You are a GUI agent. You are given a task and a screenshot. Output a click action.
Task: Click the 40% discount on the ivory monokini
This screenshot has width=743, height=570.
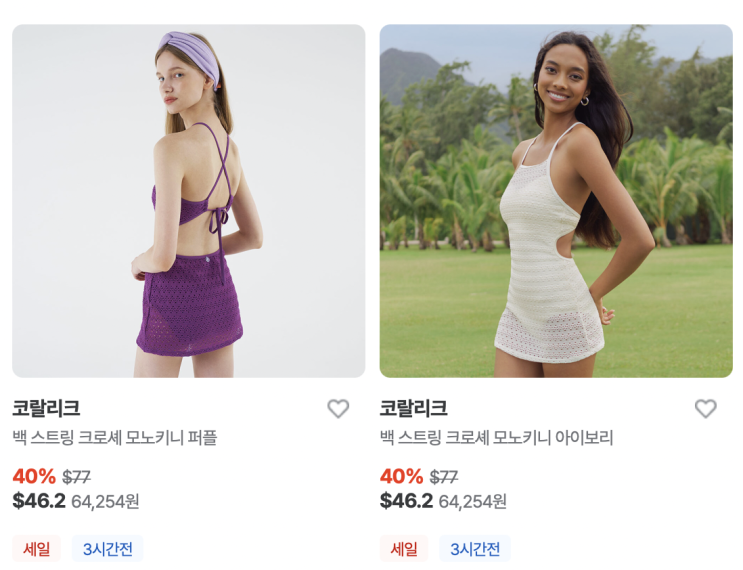tap(402, 476)
